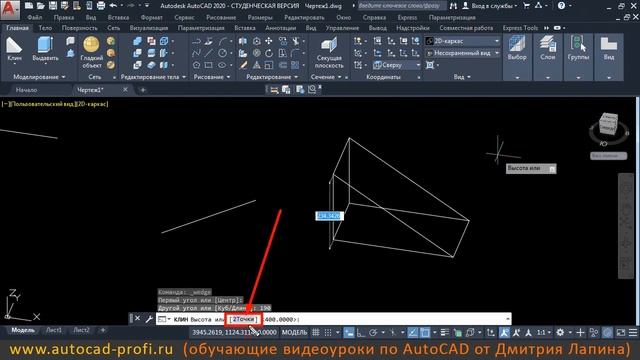This screenshot has width=640, height=360.
Task: Click the Выдавить (Extrude) tool icon
Action: tap(45, 45)
